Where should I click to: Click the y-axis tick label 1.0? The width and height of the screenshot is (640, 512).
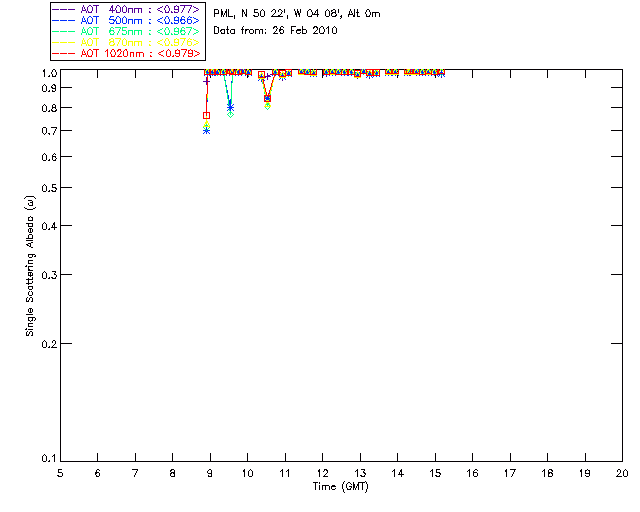click(49, 73)
